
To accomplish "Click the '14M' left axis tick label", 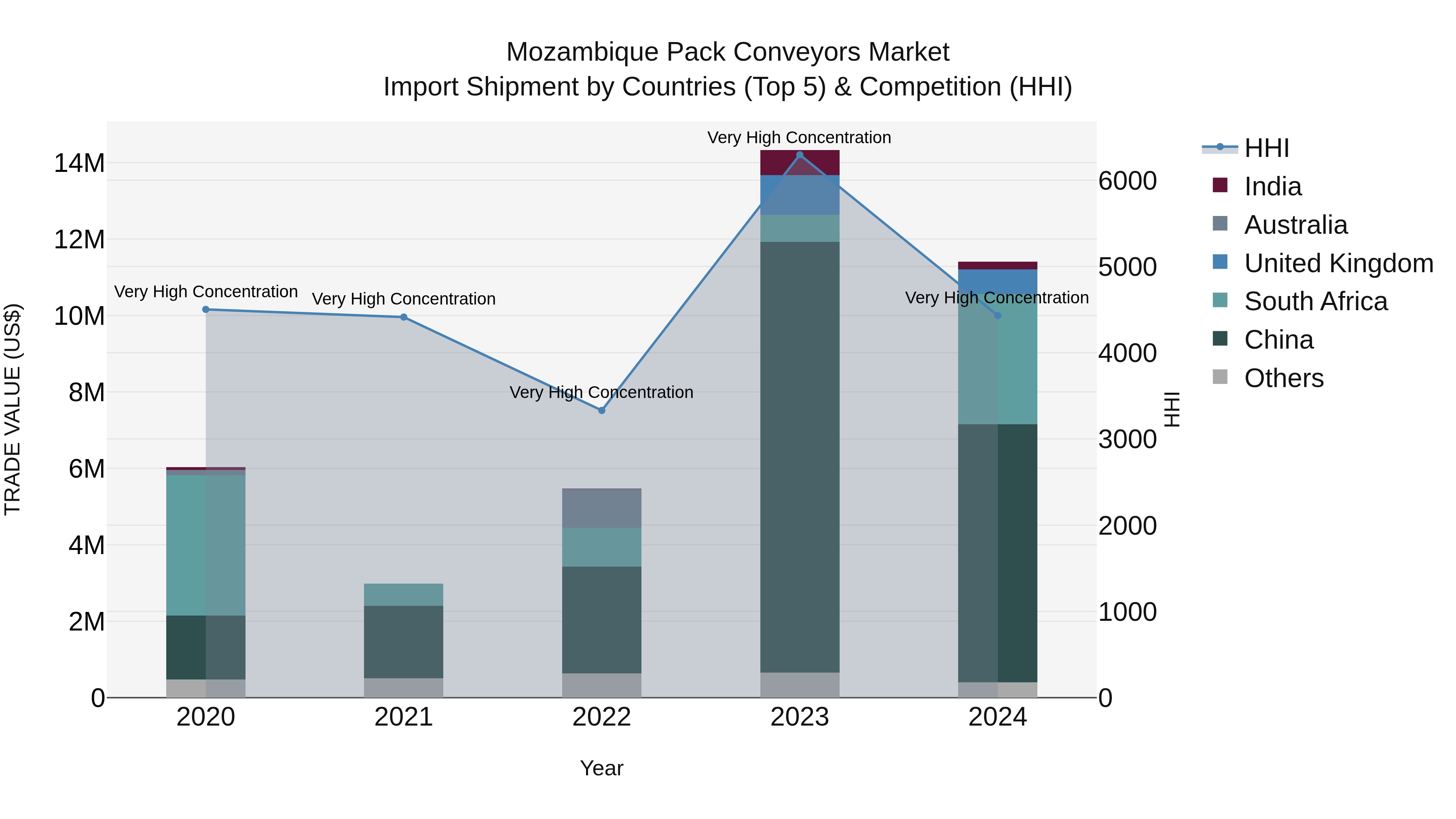I will point(79,163).
